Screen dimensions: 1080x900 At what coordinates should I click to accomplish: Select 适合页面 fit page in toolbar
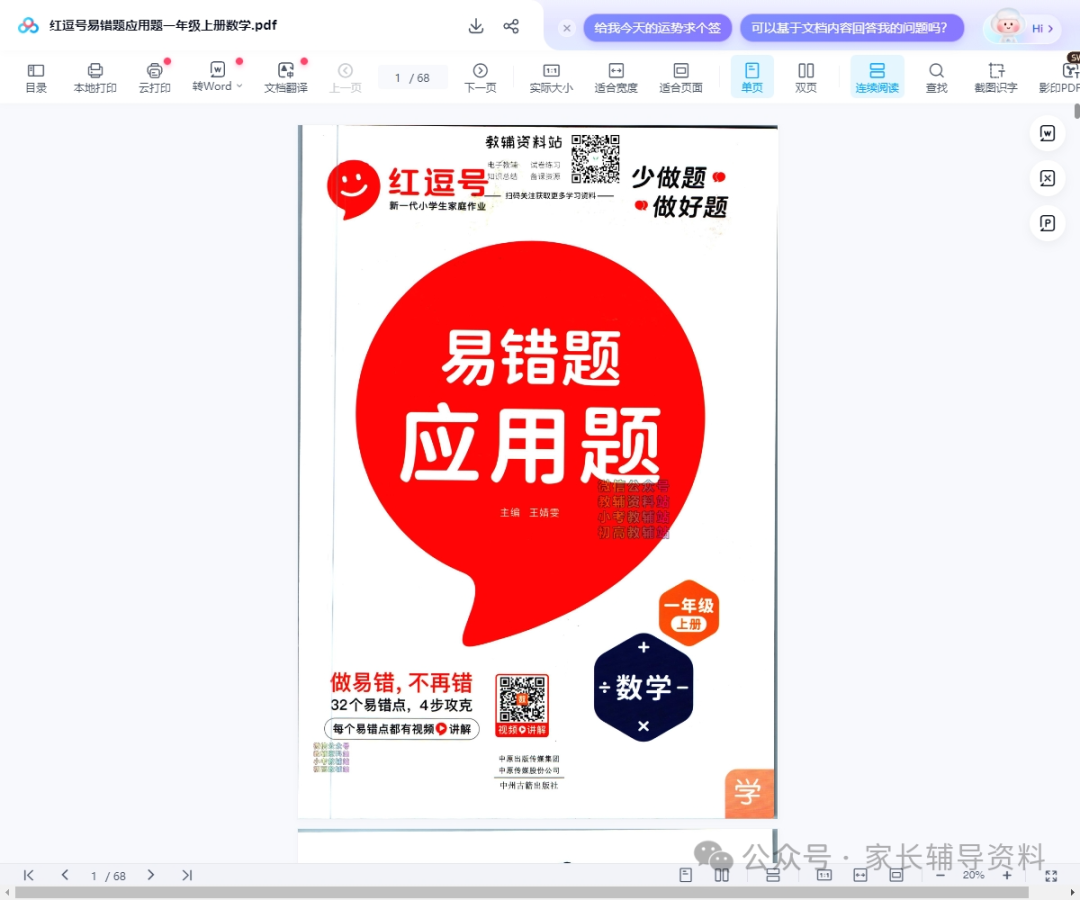[681, 78]
